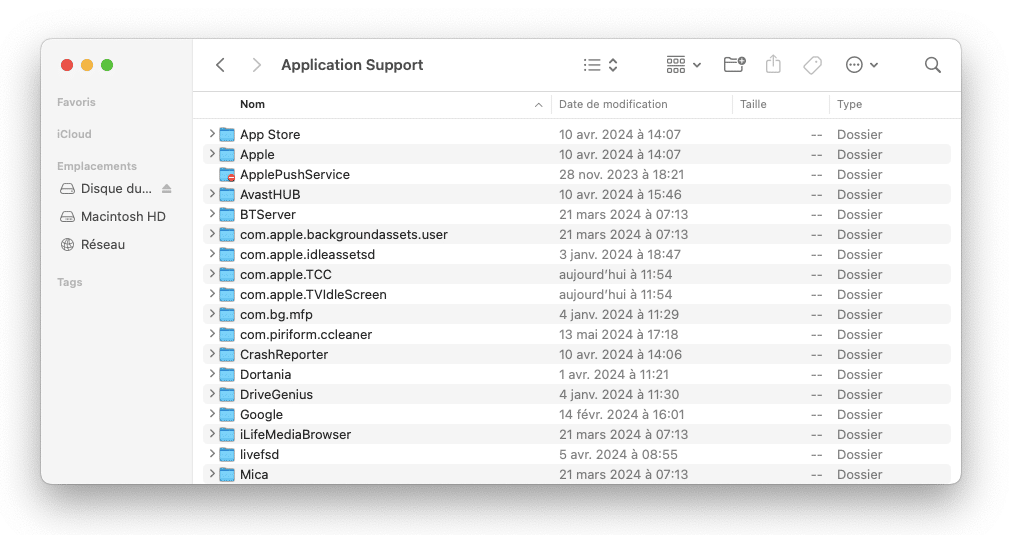Click the App Store folder icon
The width and height of the screenshot is (1020, 535).
coord(227,134)
